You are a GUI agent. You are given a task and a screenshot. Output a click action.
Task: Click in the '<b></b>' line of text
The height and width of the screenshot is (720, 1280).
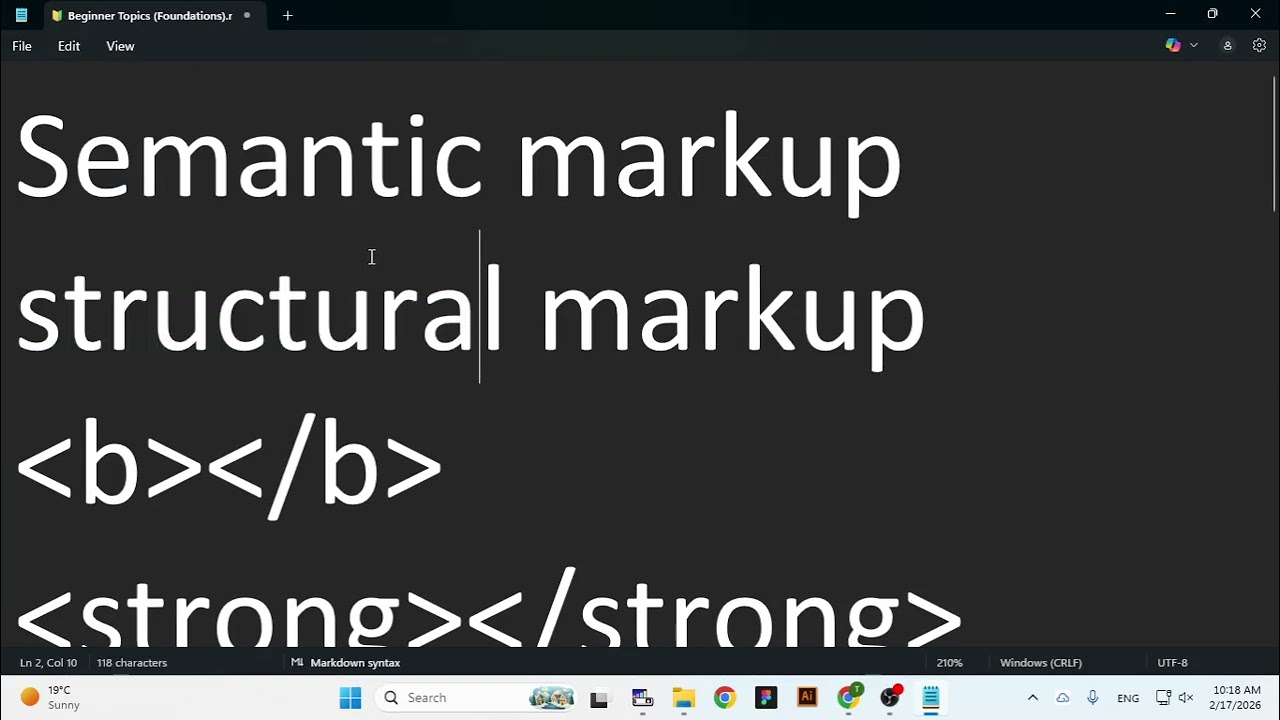click(229, 466)
